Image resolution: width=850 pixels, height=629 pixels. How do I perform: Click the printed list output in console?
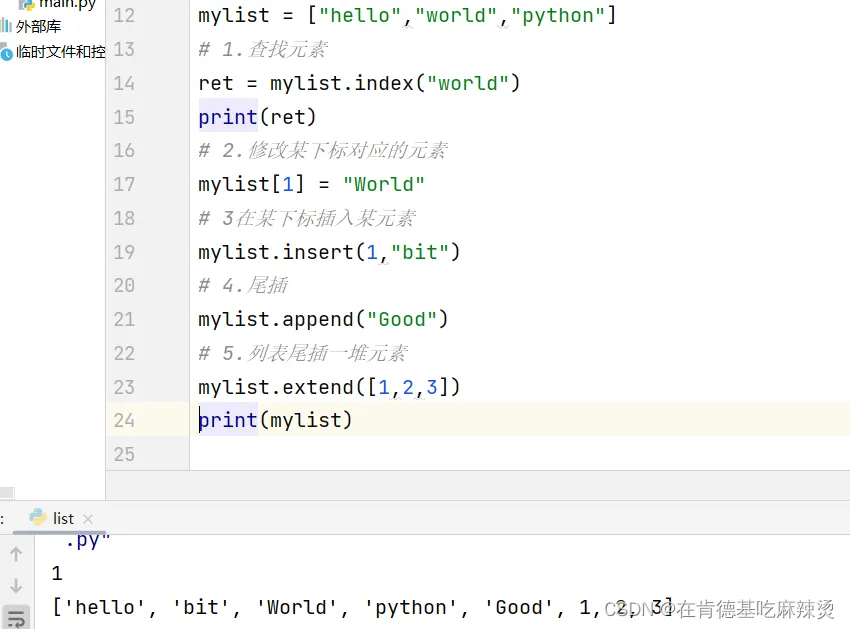coord(363,607)
